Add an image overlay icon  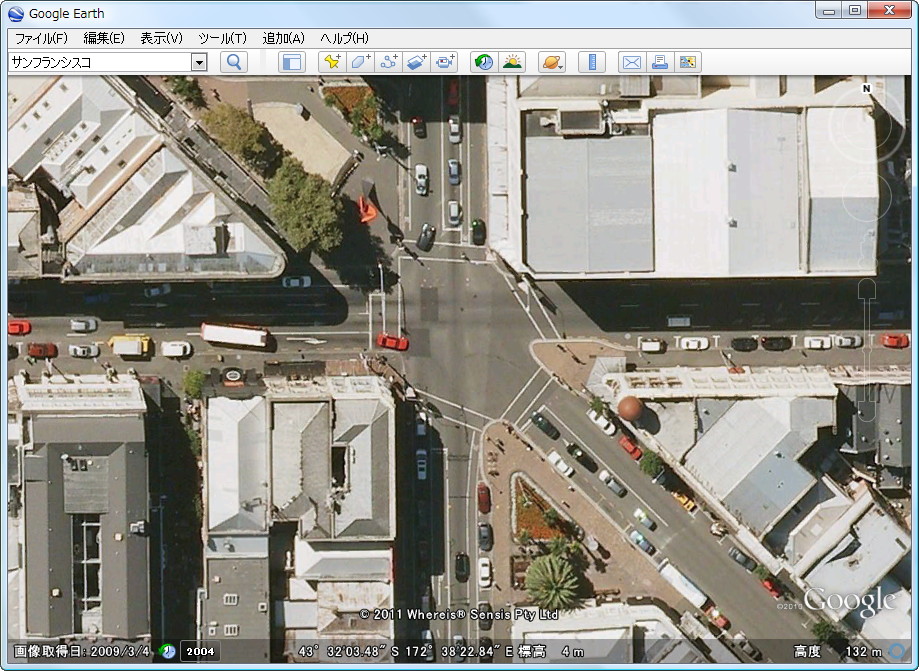417,62
